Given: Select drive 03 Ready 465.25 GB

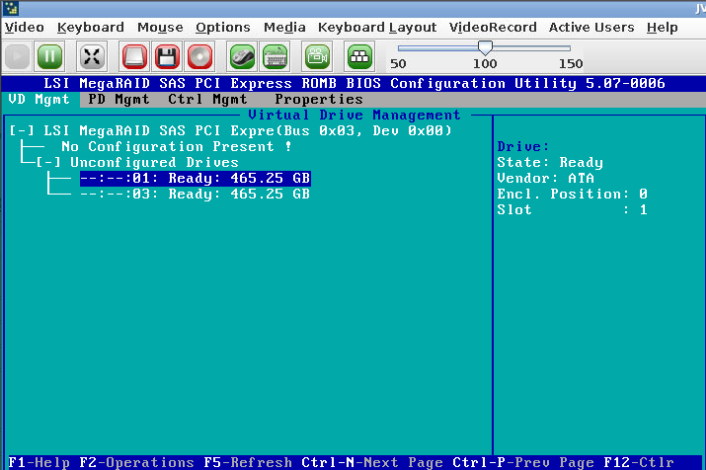Looking at the screenshot, I should [x=195, y=194].
